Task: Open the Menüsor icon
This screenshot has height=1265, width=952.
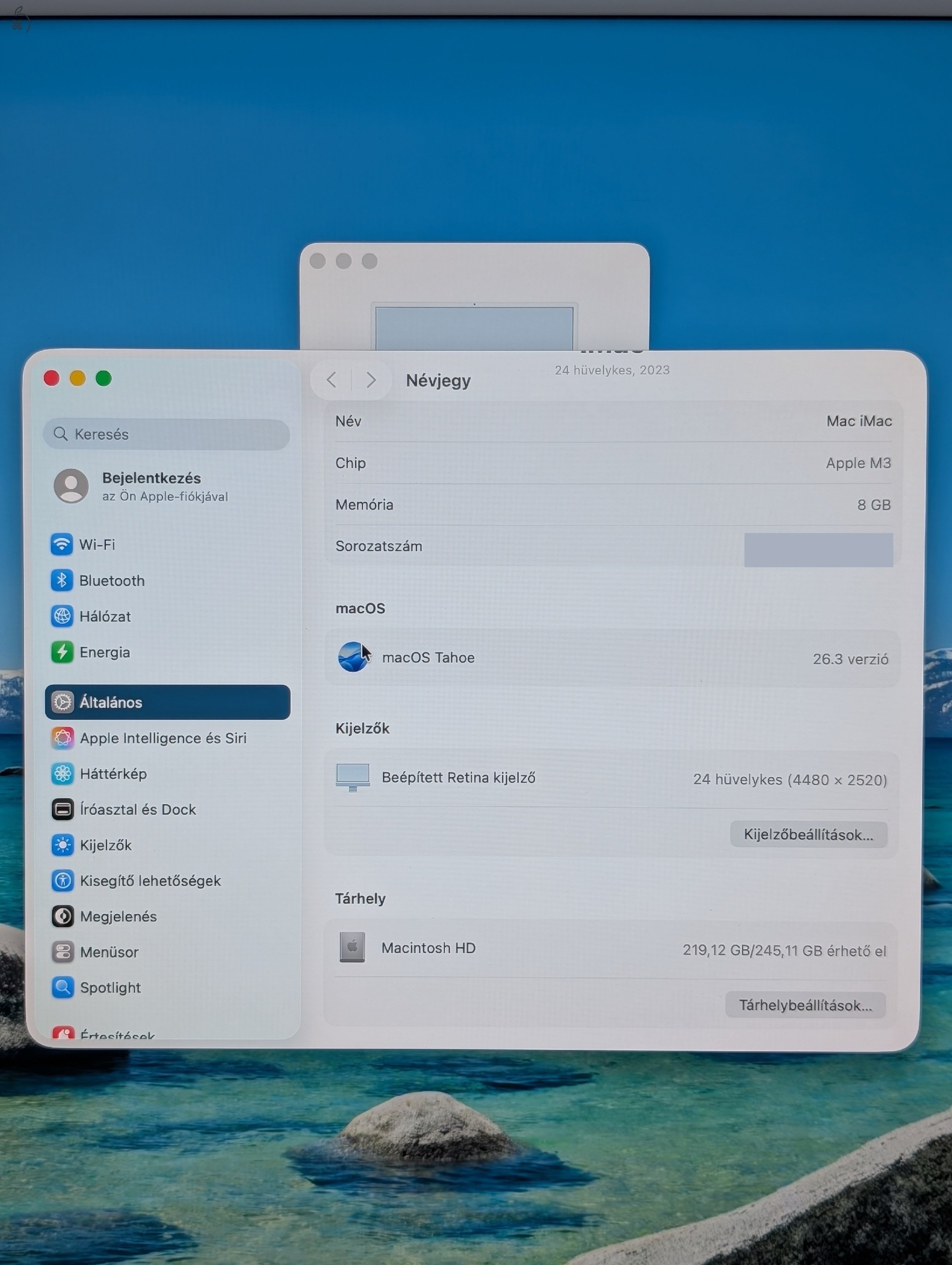Action: (x=62, y=952)
